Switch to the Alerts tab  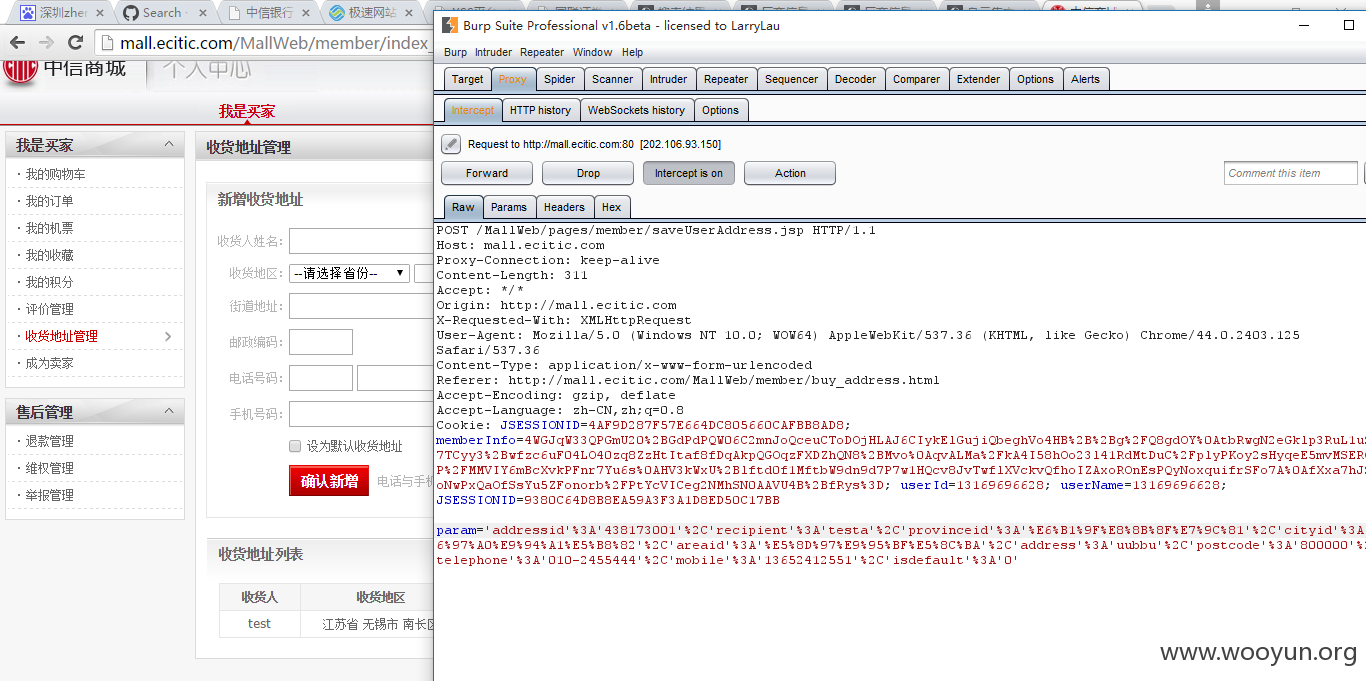(1085, 79)
